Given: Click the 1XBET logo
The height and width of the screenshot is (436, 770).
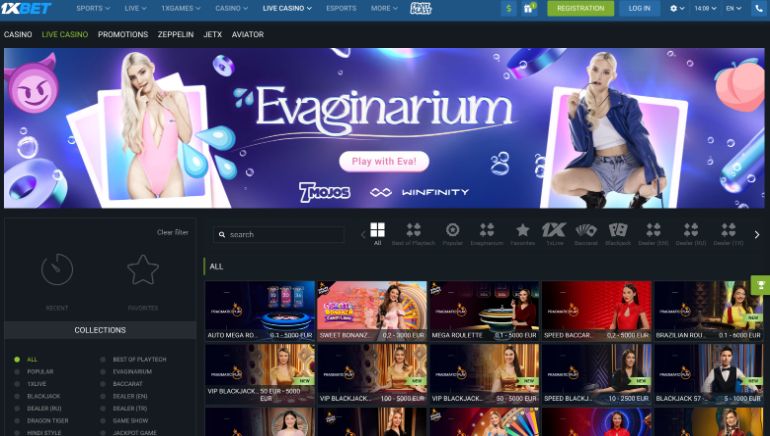Looking at the screenshot, I should (x=26, y=8).
